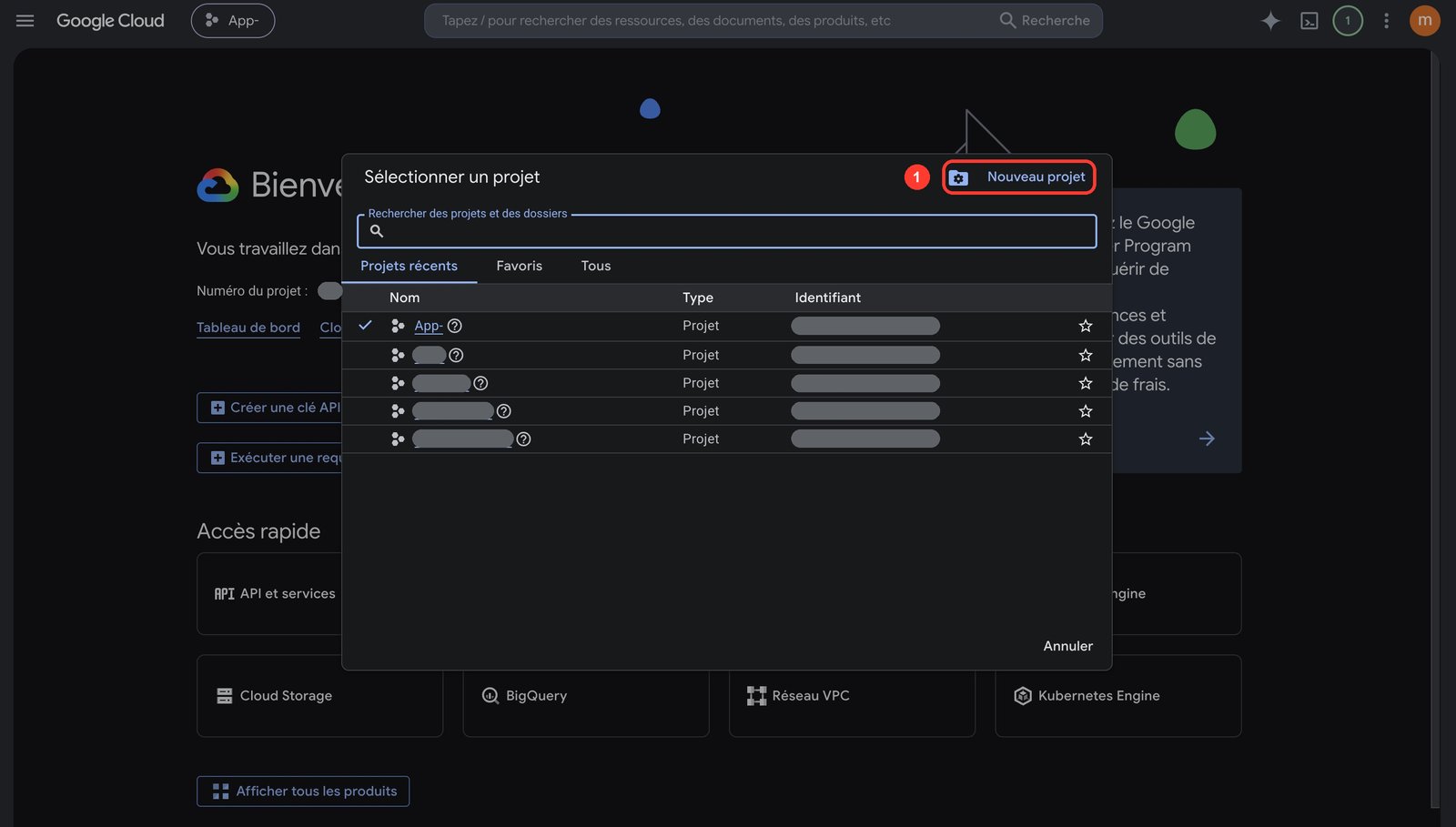Click project icon in fifth row
Image resolution: width=1456 pixels, height=827 pixels.
[x=398, y=439]
